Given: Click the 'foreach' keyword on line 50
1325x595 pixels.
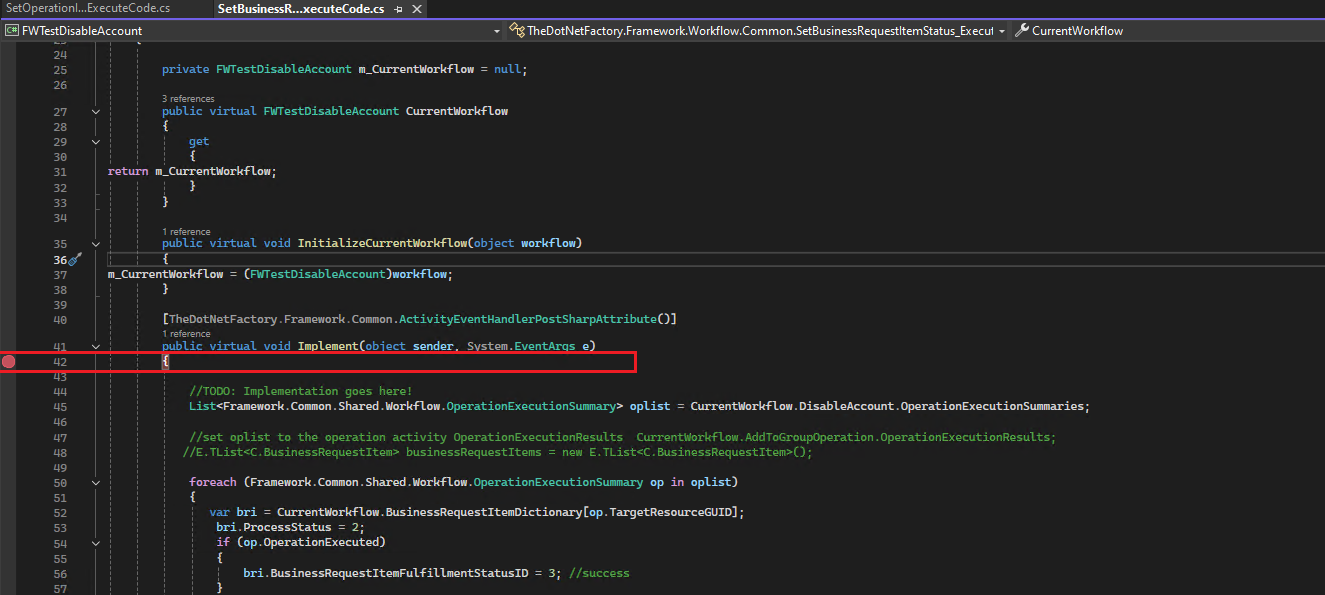Looking at the screenshot, I should [x=213, y=482].
